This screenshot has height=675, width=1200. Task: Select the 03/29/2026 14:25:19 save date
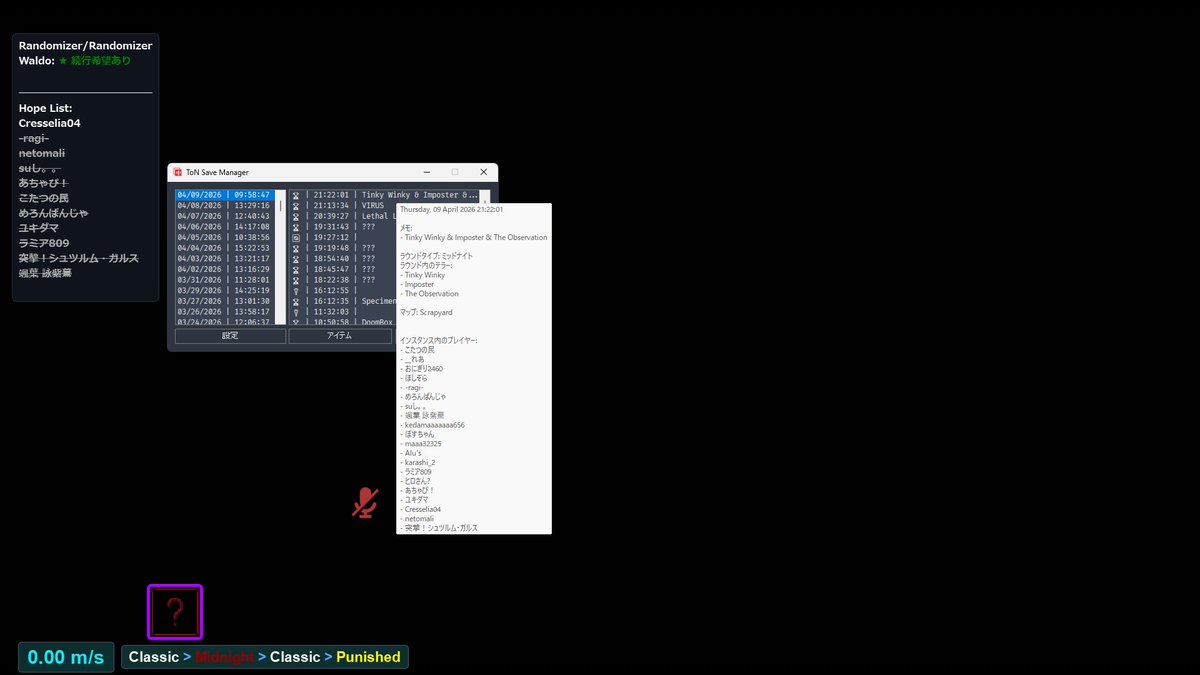[x=224, y=290]
